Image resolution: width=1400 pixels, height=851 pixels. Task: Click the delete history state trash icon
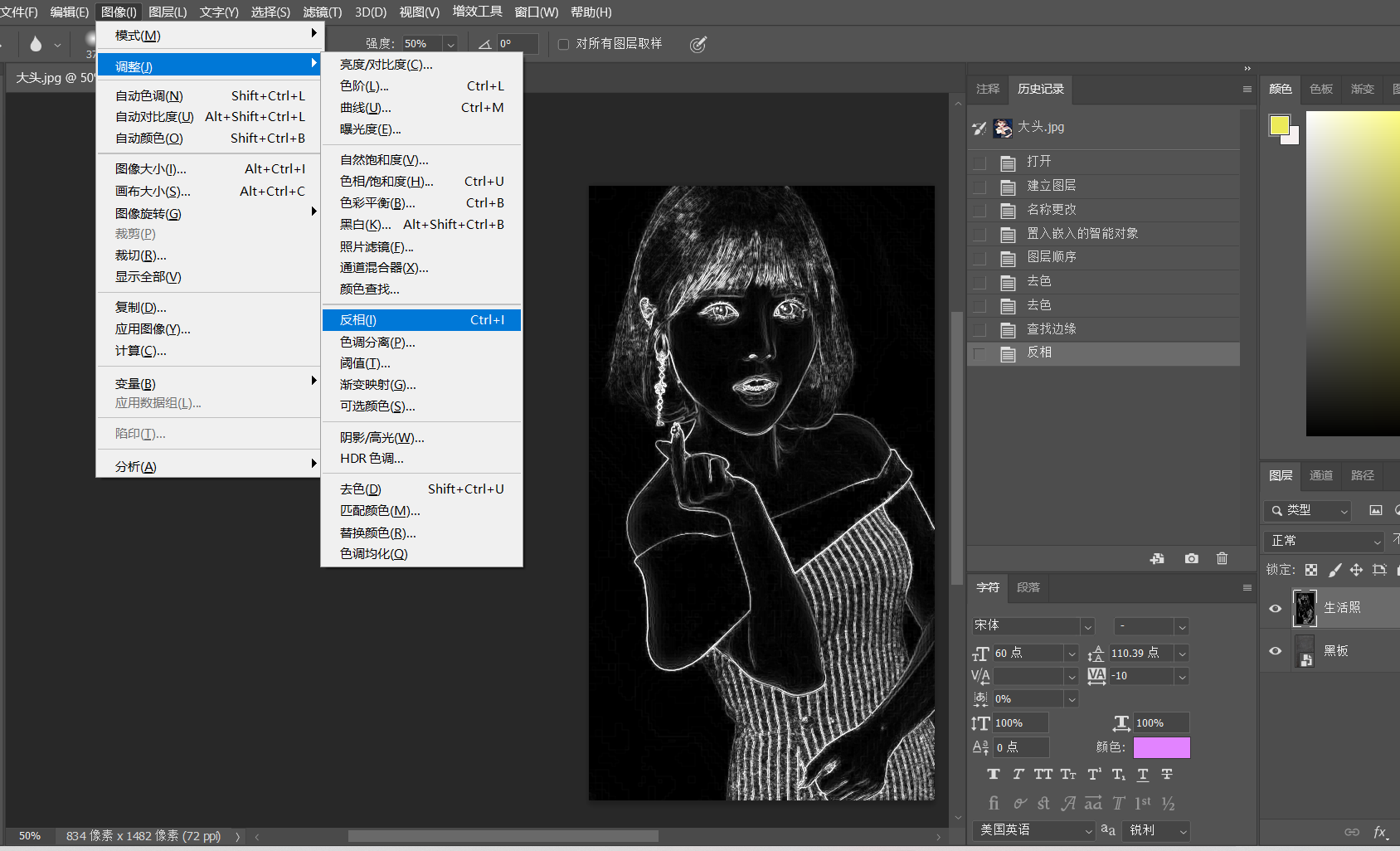pyautogui.click(x=1222, y=558)
